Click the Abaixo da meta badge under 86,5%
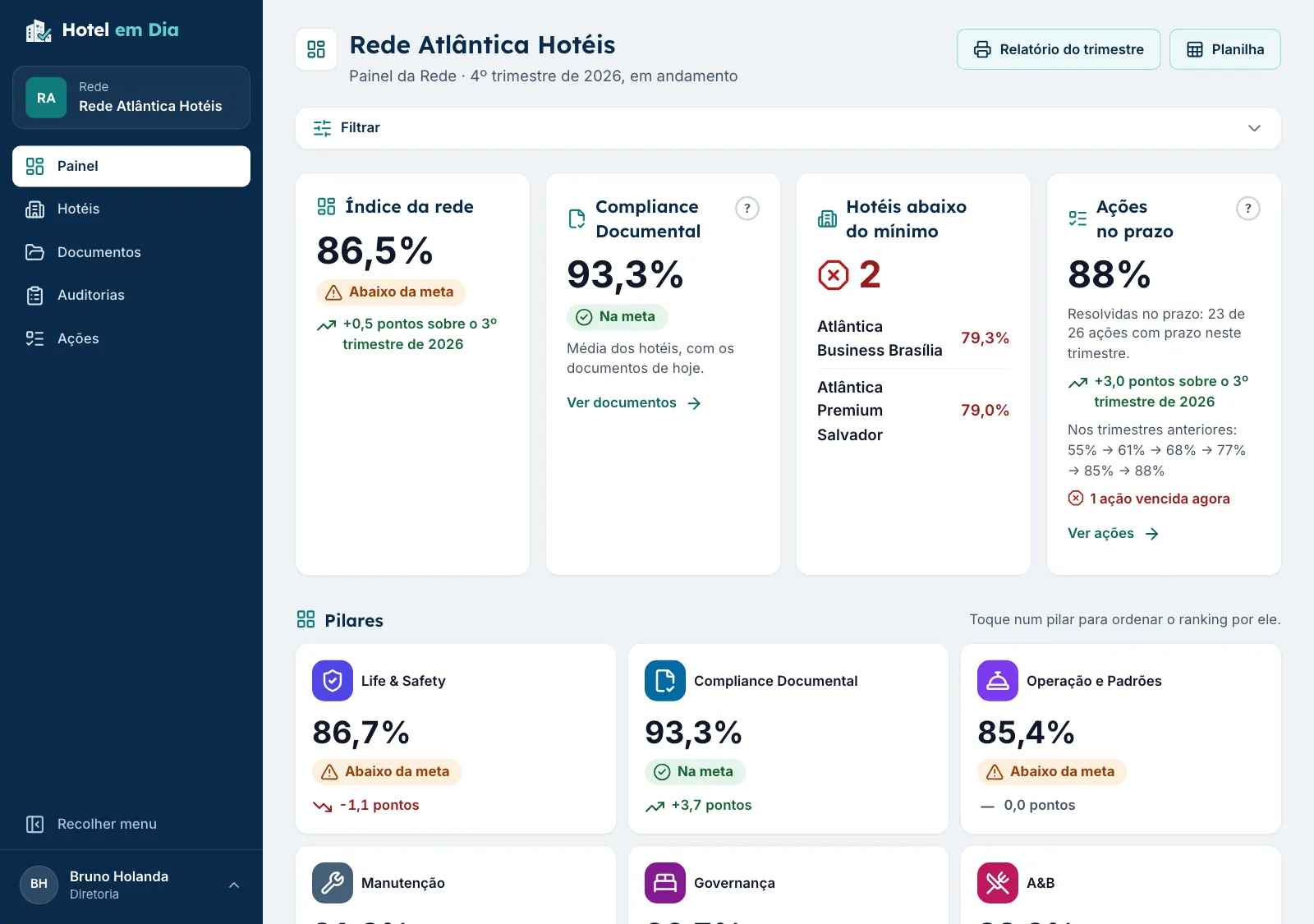 coord(391,292)
